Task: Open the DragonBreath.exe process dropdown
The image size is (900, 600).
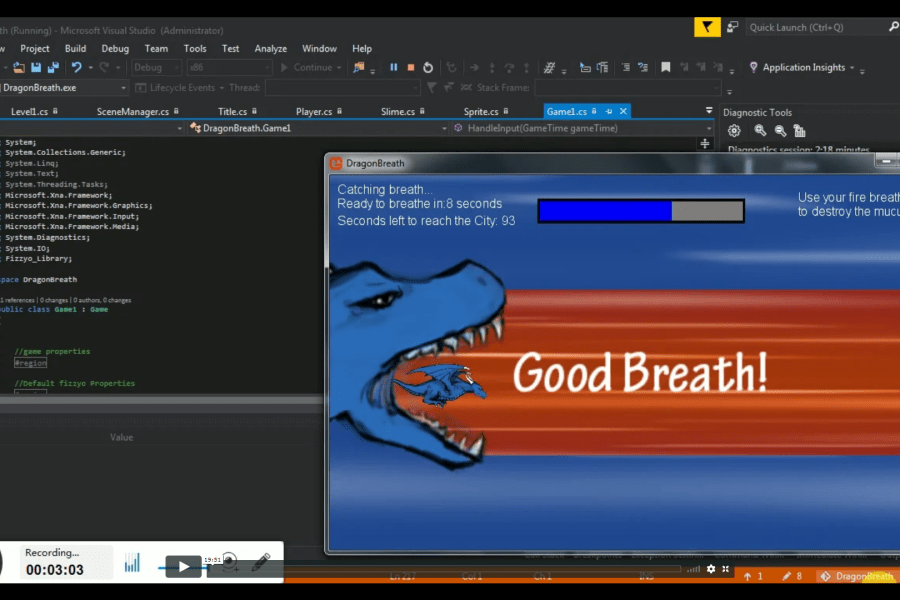Action: click(122, 88)
